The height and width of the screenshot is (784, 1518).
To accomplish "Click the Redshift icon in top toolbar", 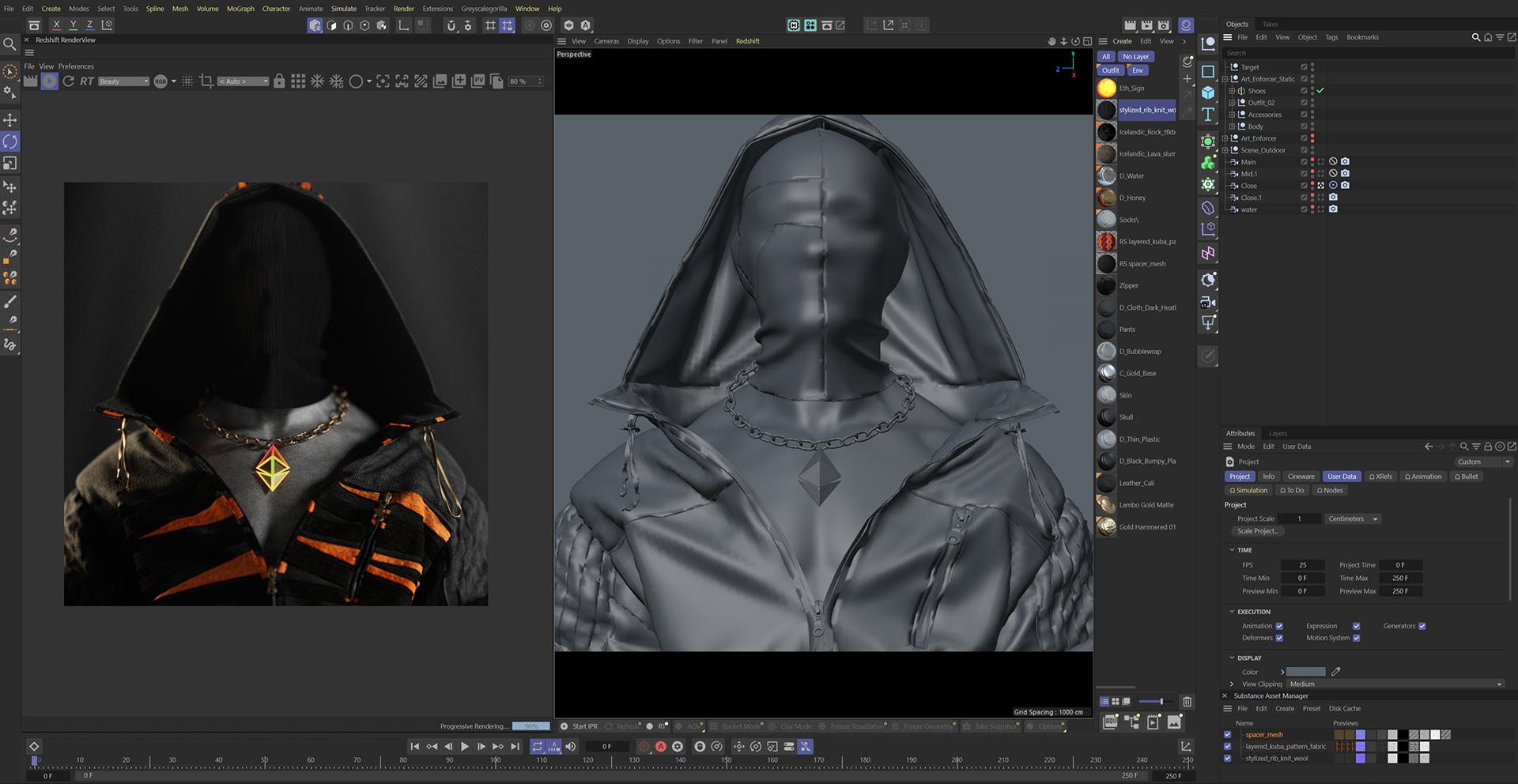I will [1185, 25].
